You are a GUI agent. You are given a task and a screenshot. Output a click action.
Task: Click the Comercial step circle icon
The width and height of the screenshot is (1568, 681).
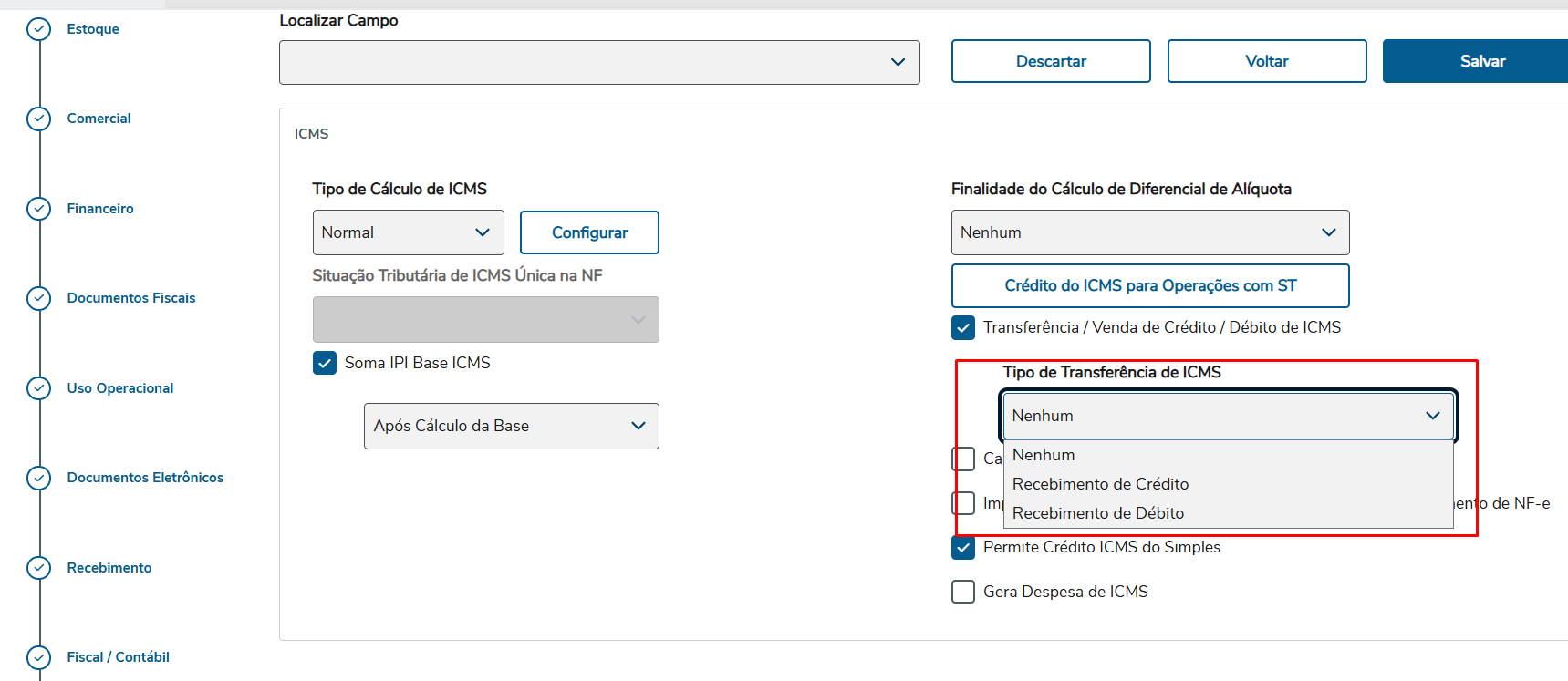[38, 119]
